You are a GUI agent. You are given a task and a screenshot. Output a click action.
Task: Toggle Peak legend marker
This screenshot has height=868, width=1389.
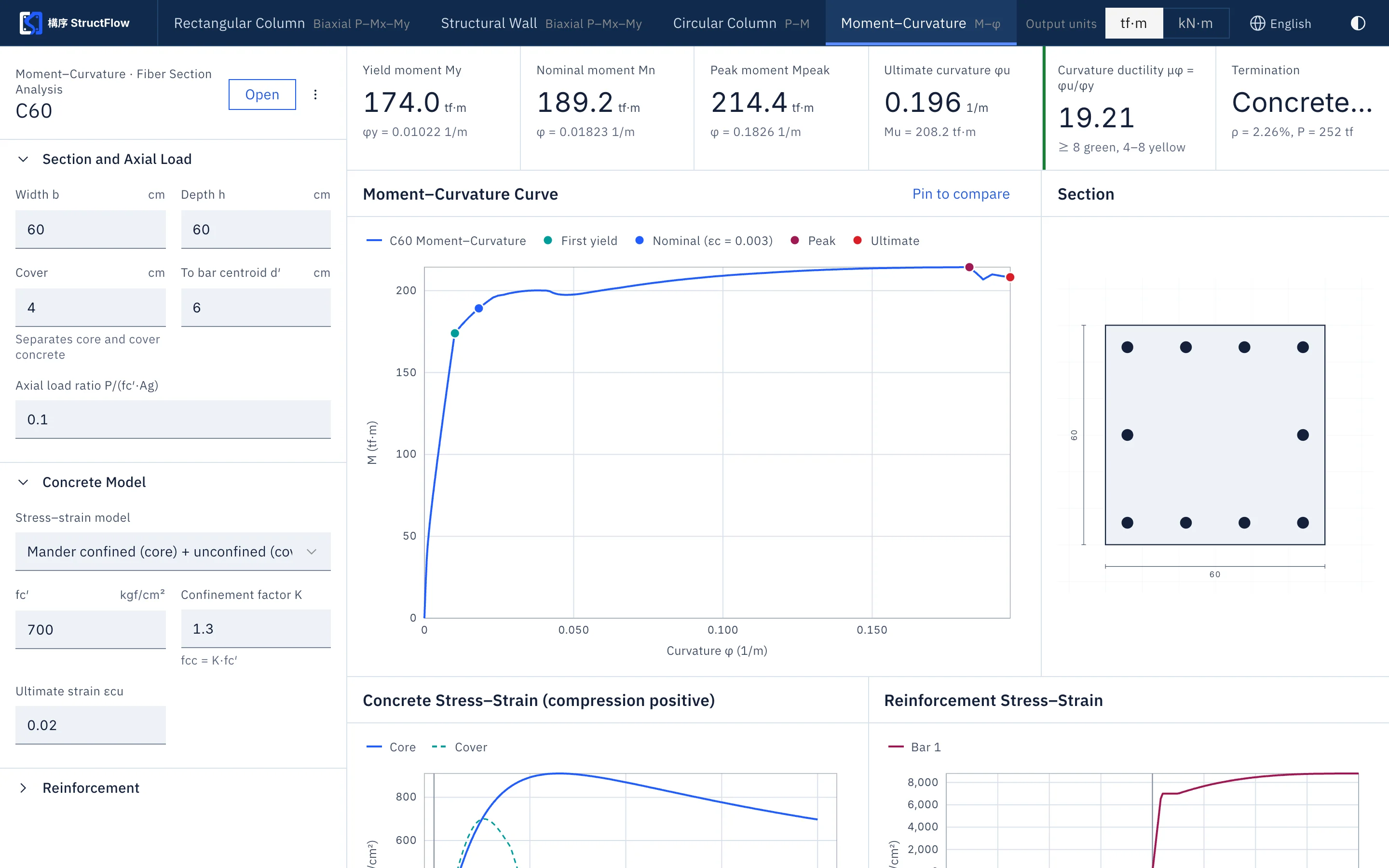click(813, 241)
